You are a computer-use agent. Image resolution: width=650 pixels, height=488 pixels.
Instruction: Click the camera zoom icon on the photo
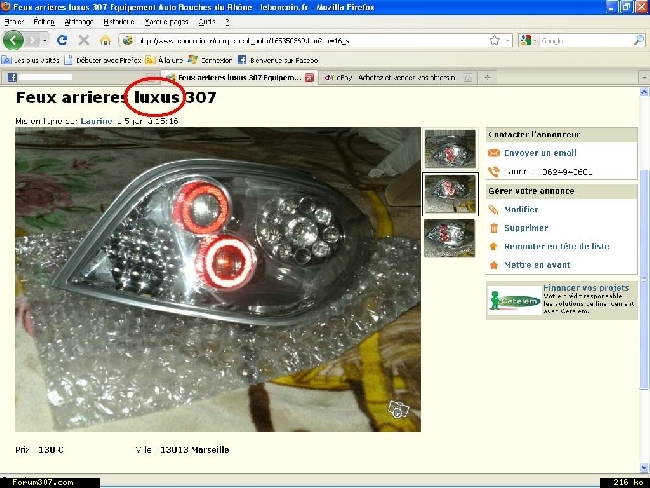click(398, 409)
